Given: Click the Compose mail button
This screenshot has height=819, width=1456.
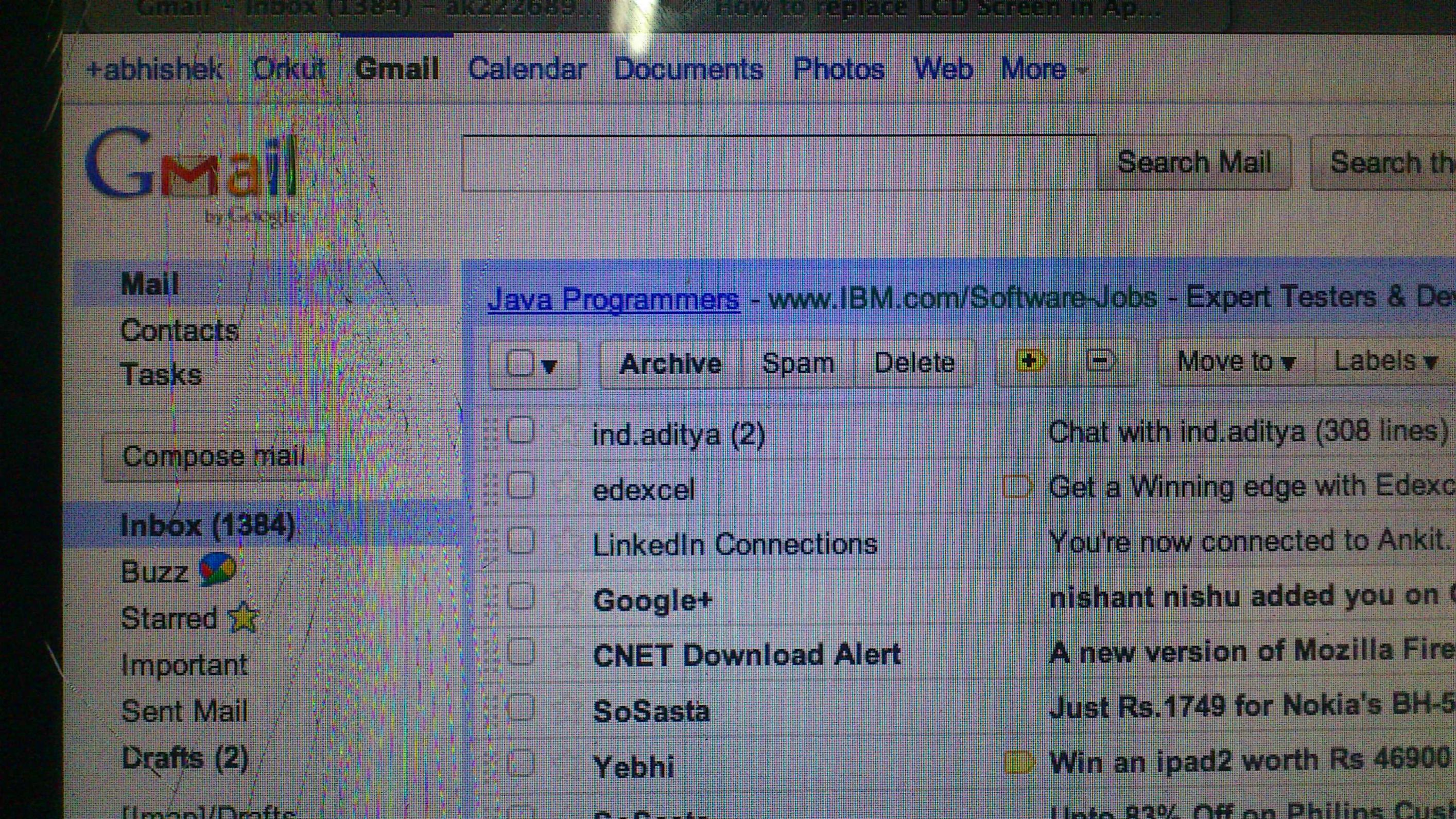Looking at the screenshot, I should point(214,457).
